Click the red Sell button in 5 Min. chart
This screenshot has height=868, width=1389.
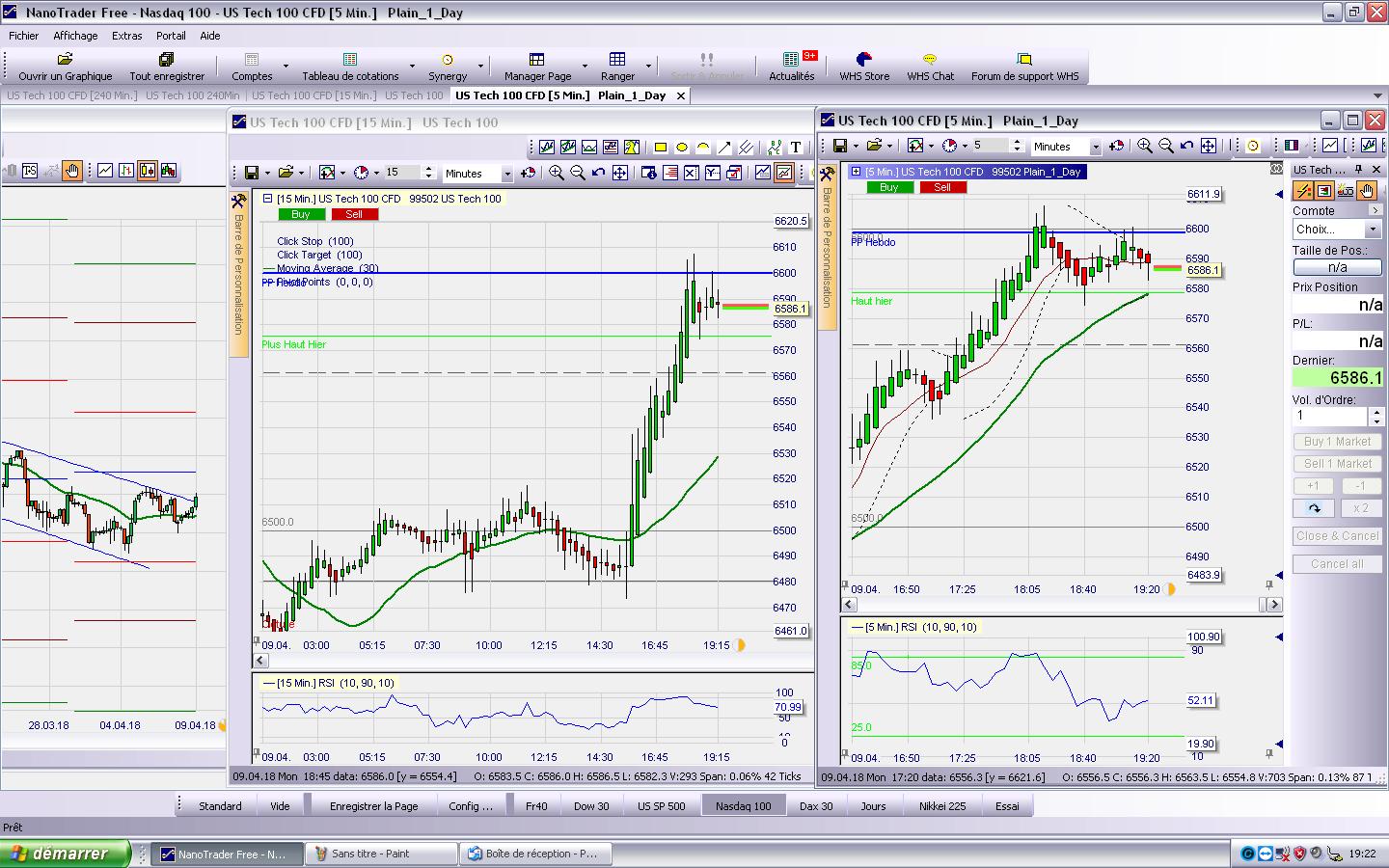click(942, 187)
